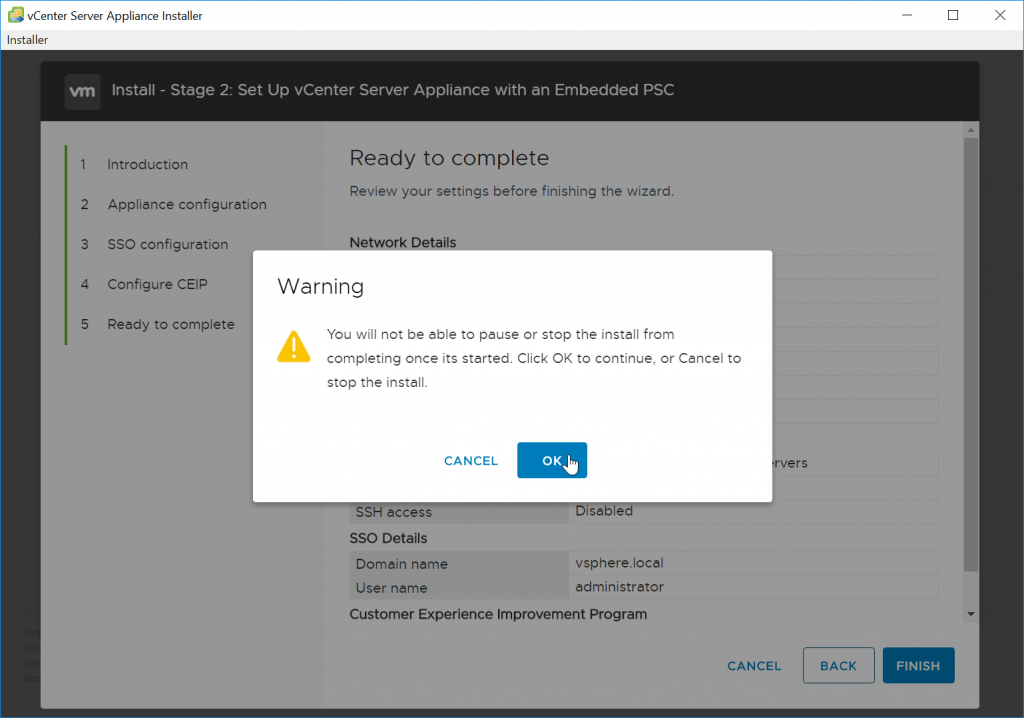Click the vCenter installer app icon
Image resolution: width=1024 pixels, height=718 pixels.
[16, 15]
